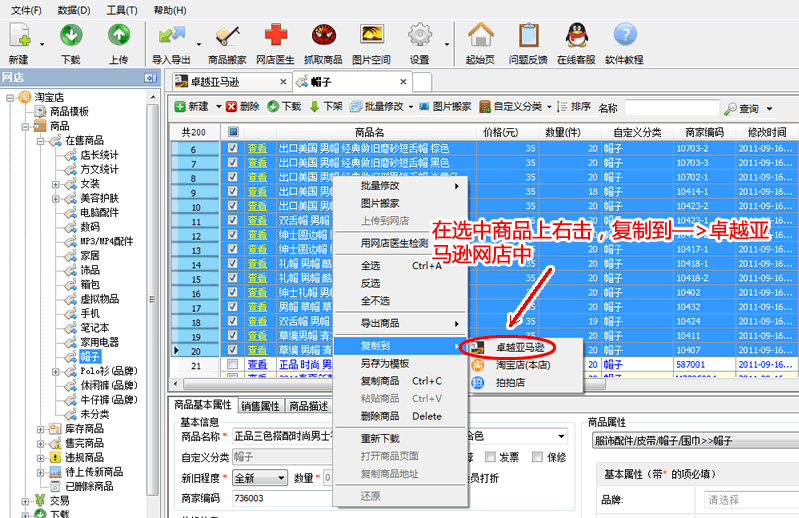Click 下载 in the product toolbar
The width and height of the screenshot is (799, 518).
pos(284,106)
